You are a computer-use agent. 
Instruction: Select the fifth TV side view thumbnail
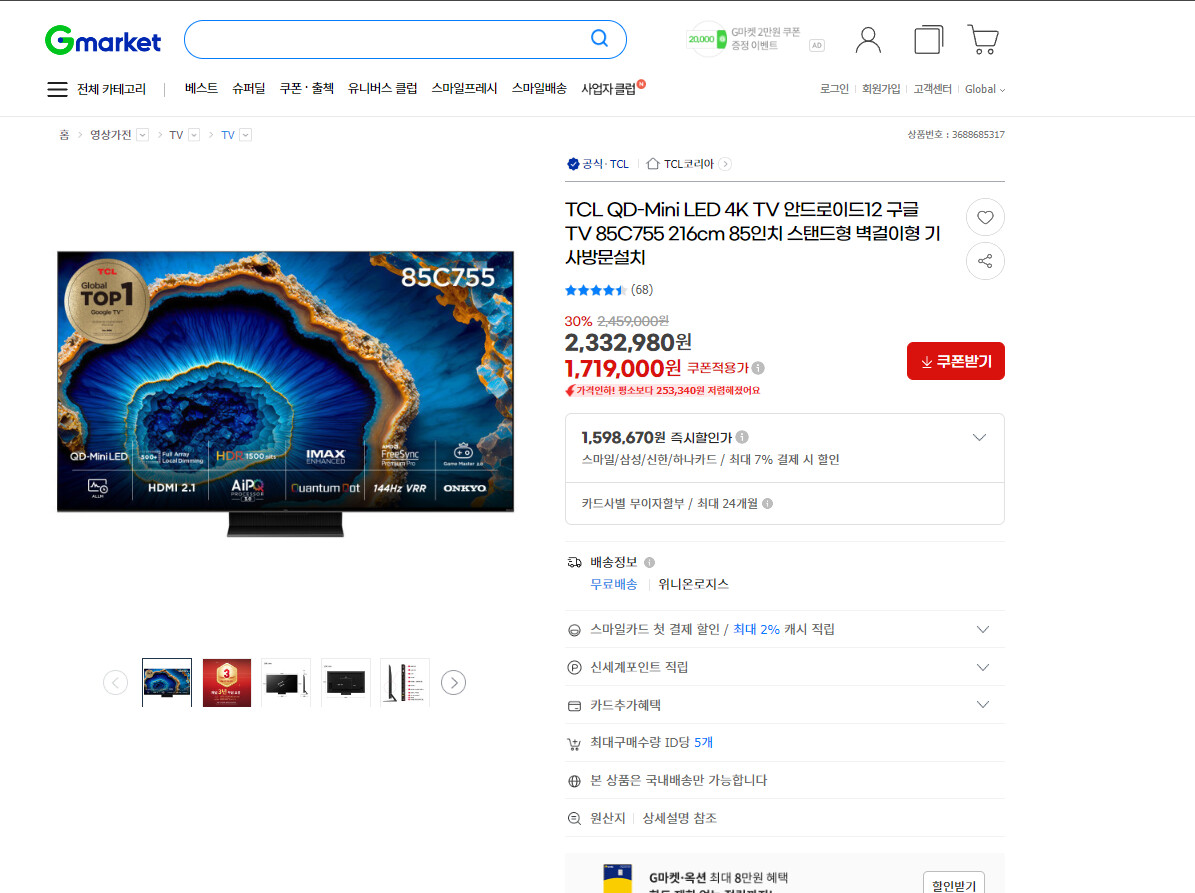click(x=405, y=683)
